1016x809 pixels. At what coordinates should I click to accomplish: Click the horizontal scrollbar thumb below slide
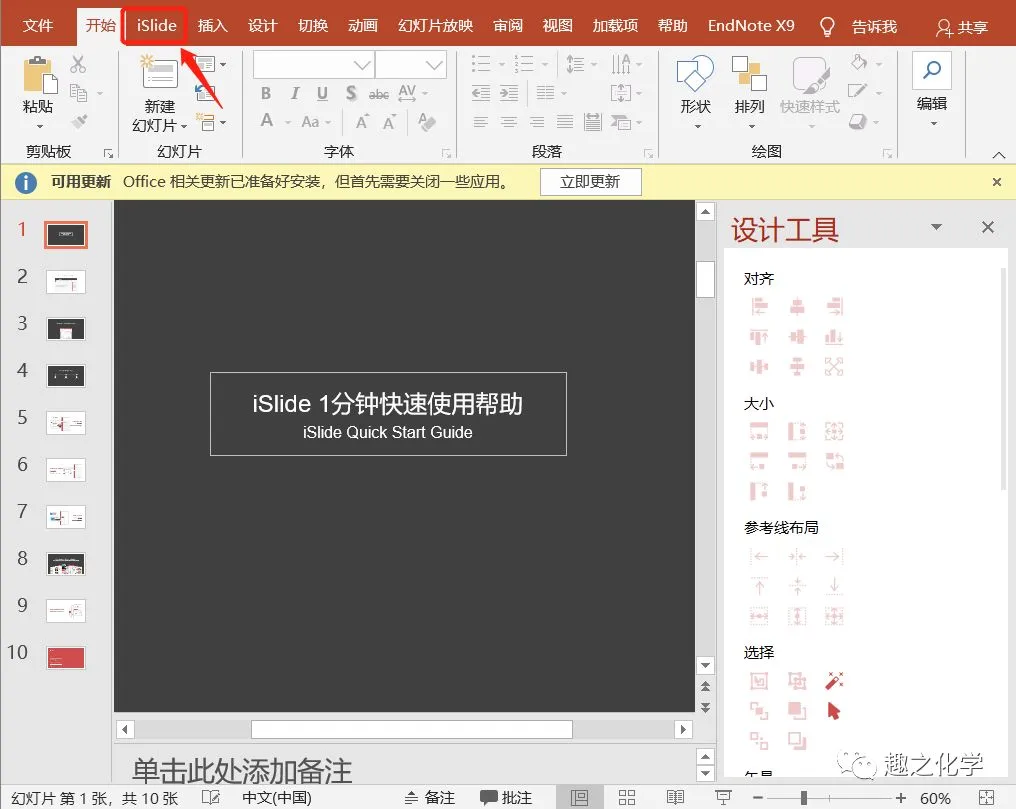[x=411, y=729]
